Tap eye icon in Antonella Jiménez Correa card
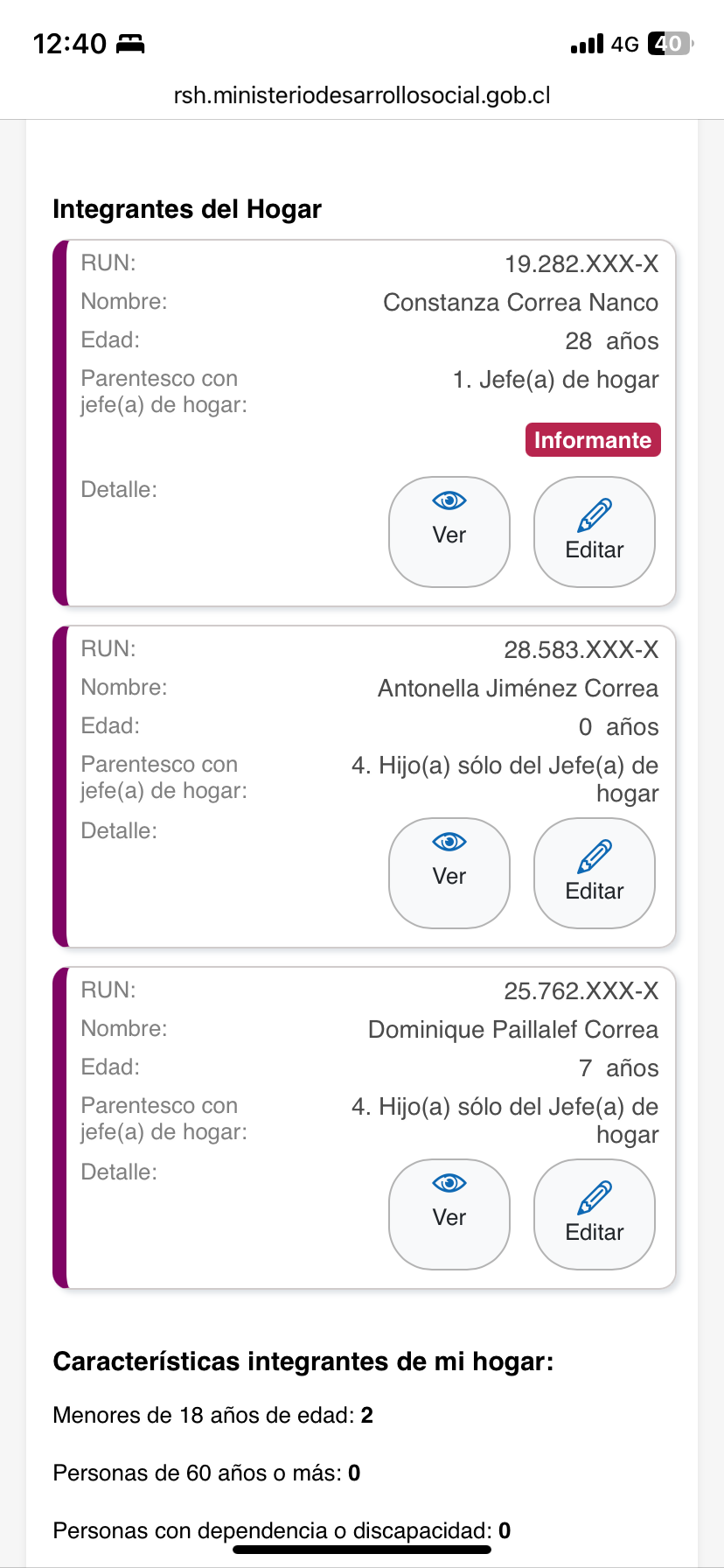This screenshot has width=724, height=1568. coord(449,843)
